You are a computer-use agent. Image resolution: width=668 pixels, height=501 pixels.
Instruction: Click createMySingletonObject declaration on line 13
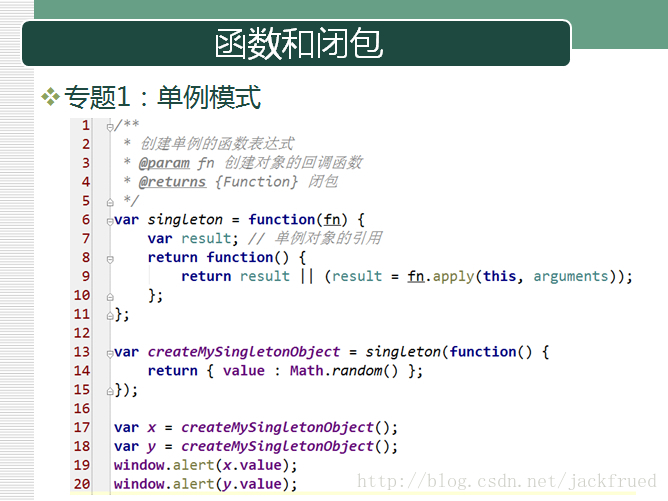(244, 352)
